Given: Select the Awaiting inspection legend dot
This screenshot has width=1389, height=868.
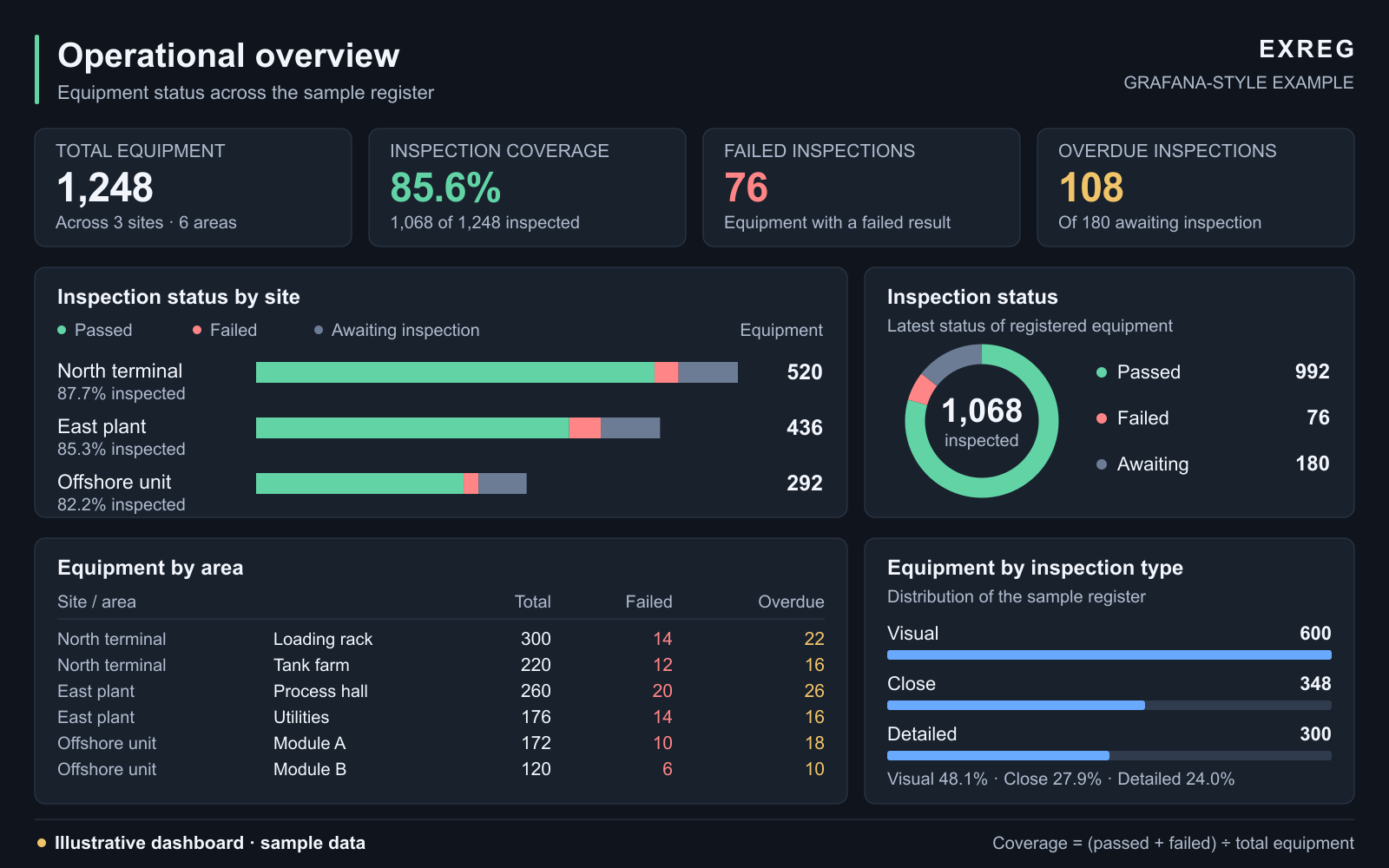Looking at the screenshot, I should coord(319,330).
